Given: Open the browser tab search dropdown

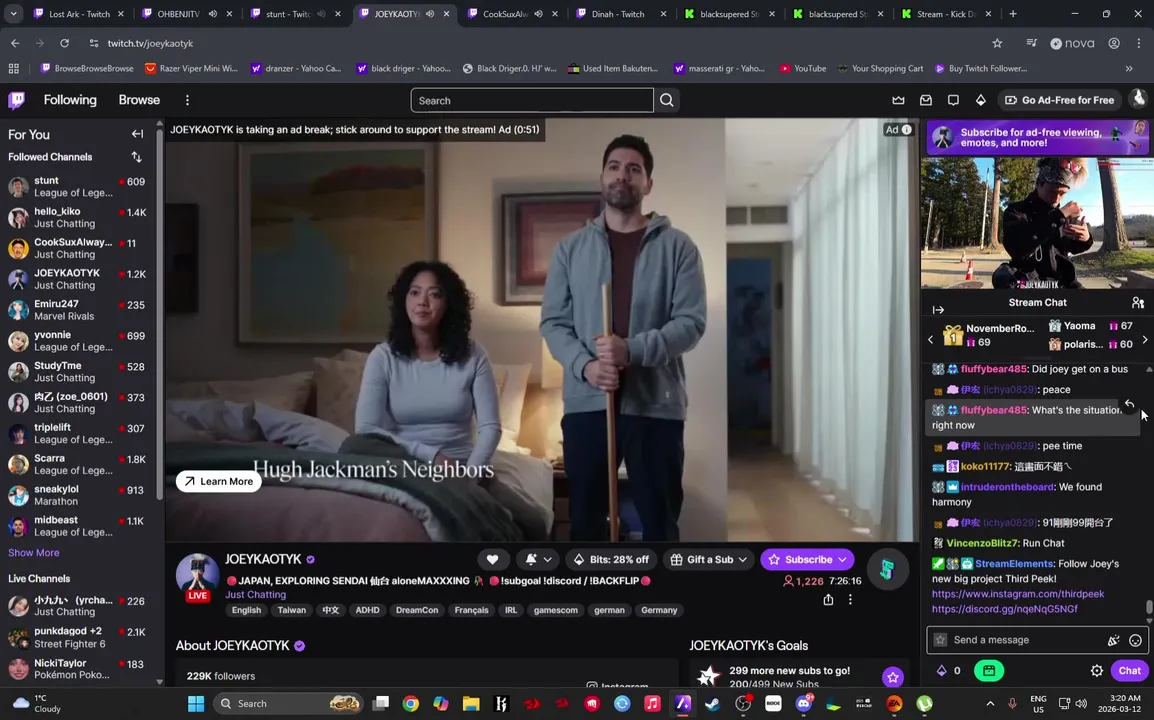Looking at the screenshot, I should coord(13,14).
